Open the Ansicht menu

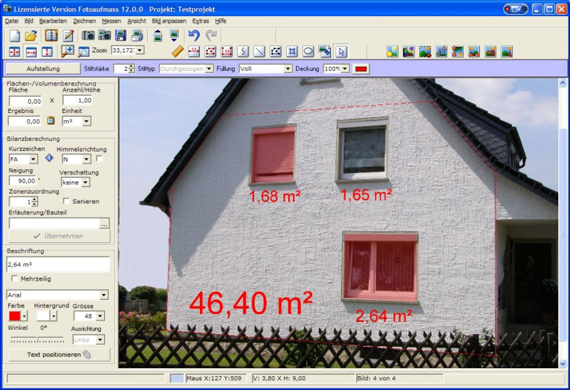[137, 21]
